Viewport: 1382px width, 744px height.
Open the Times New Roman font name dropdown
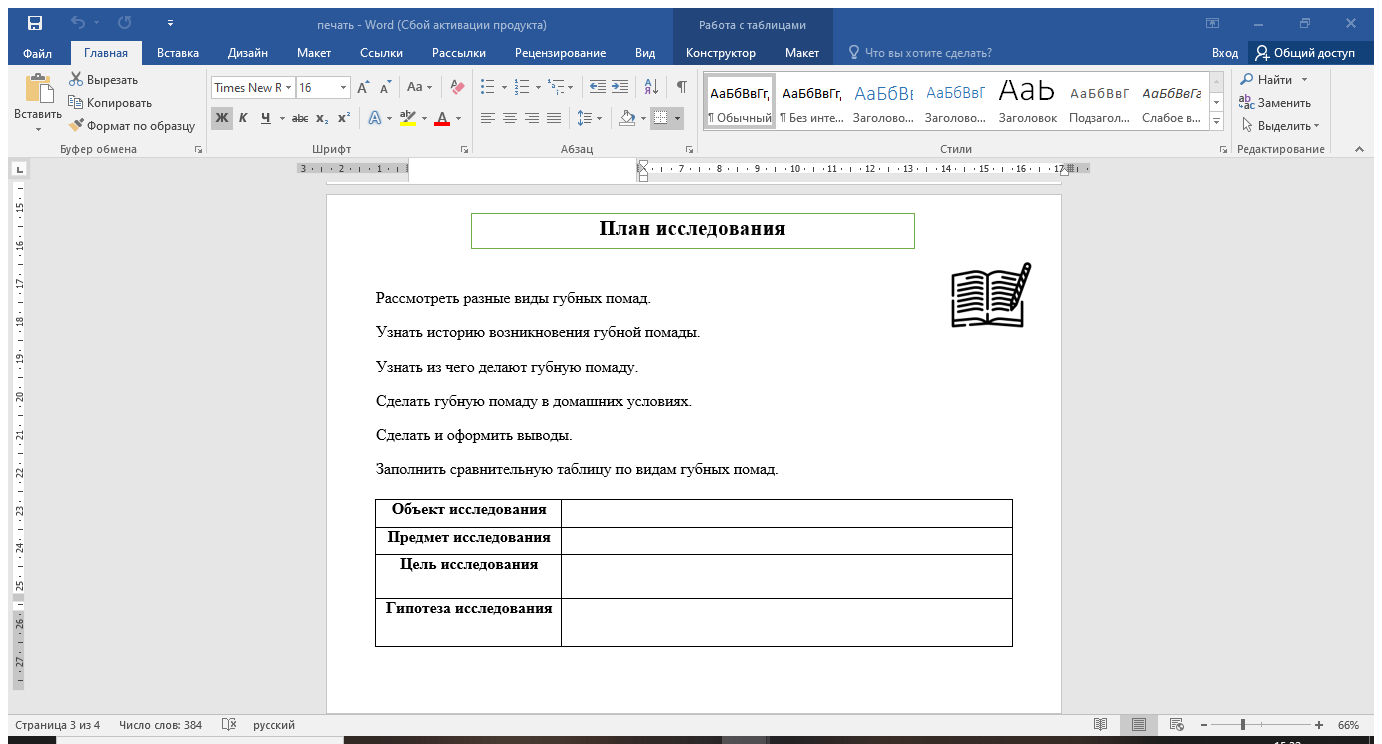[289, 88]
